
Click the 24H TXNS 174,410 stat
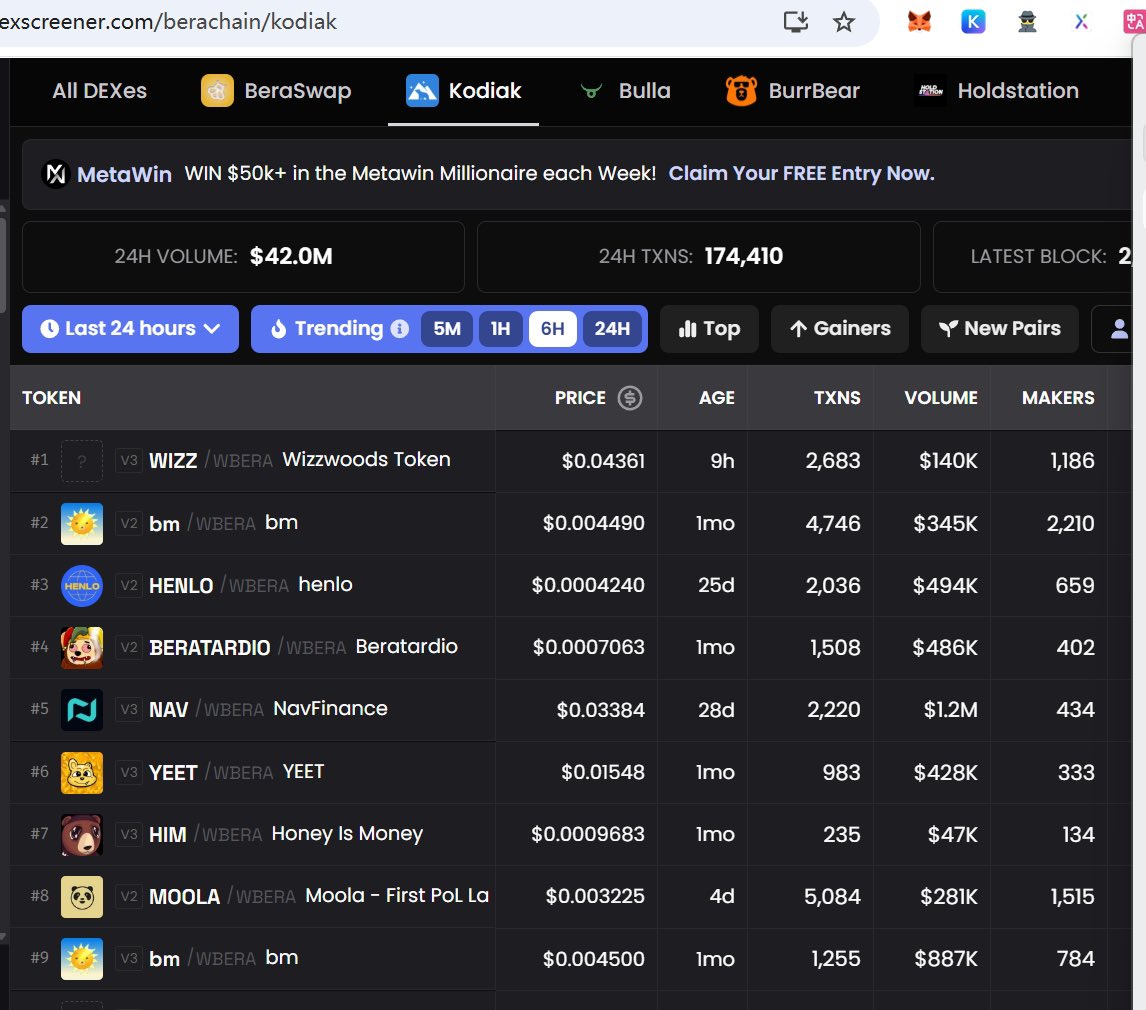(699, 257)
